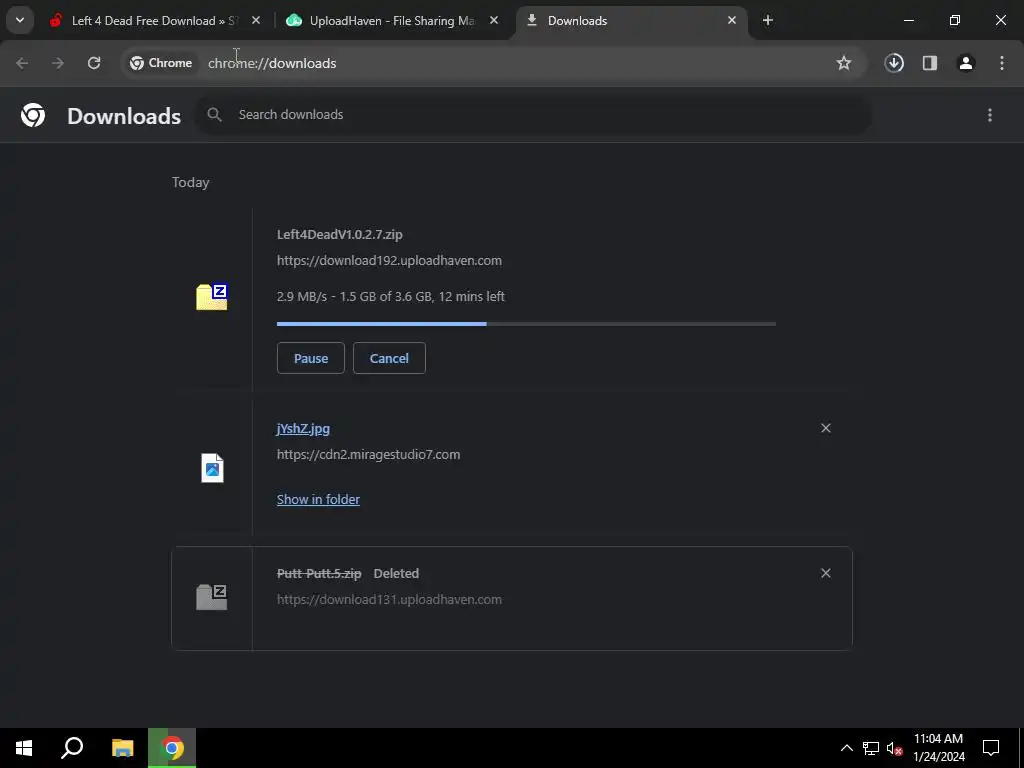The height and width of the screenshot is (768, 1024).
Task: Click the greyed zip icon for Putt-Putt
Action: coord(212,597)
